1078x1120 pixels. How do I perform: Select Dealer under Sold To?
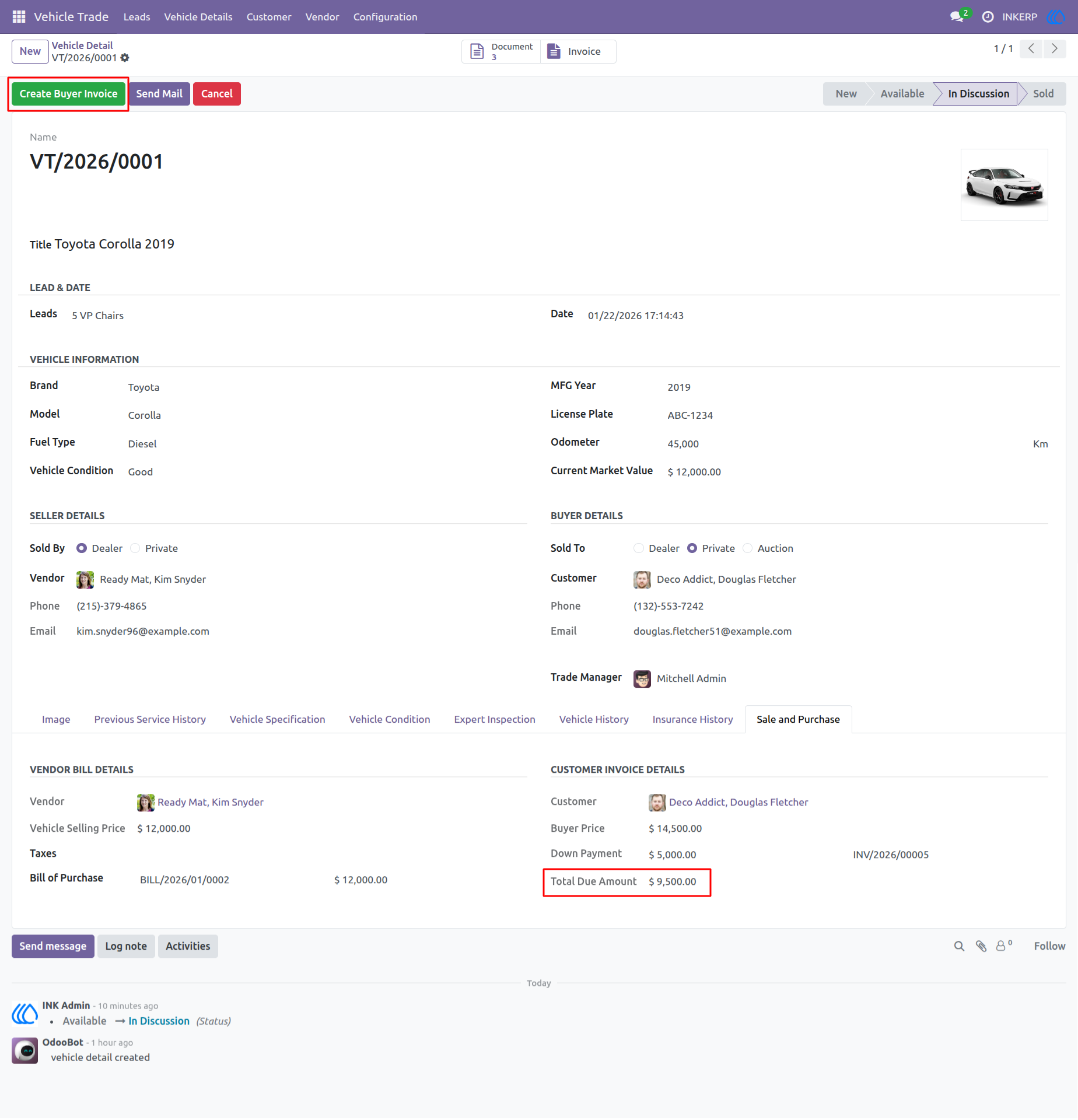(639, 548)
